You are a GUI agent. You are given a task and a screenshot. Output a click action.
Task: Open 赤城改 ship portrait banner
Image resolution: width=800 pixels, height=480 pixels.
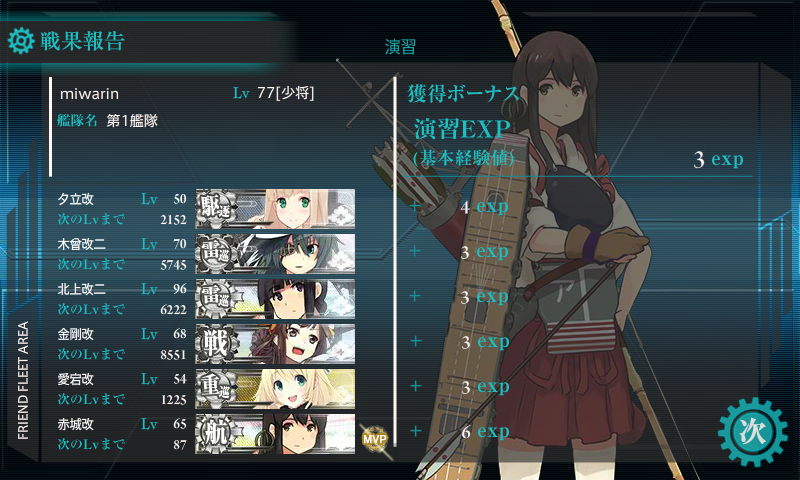click(276, 434)
